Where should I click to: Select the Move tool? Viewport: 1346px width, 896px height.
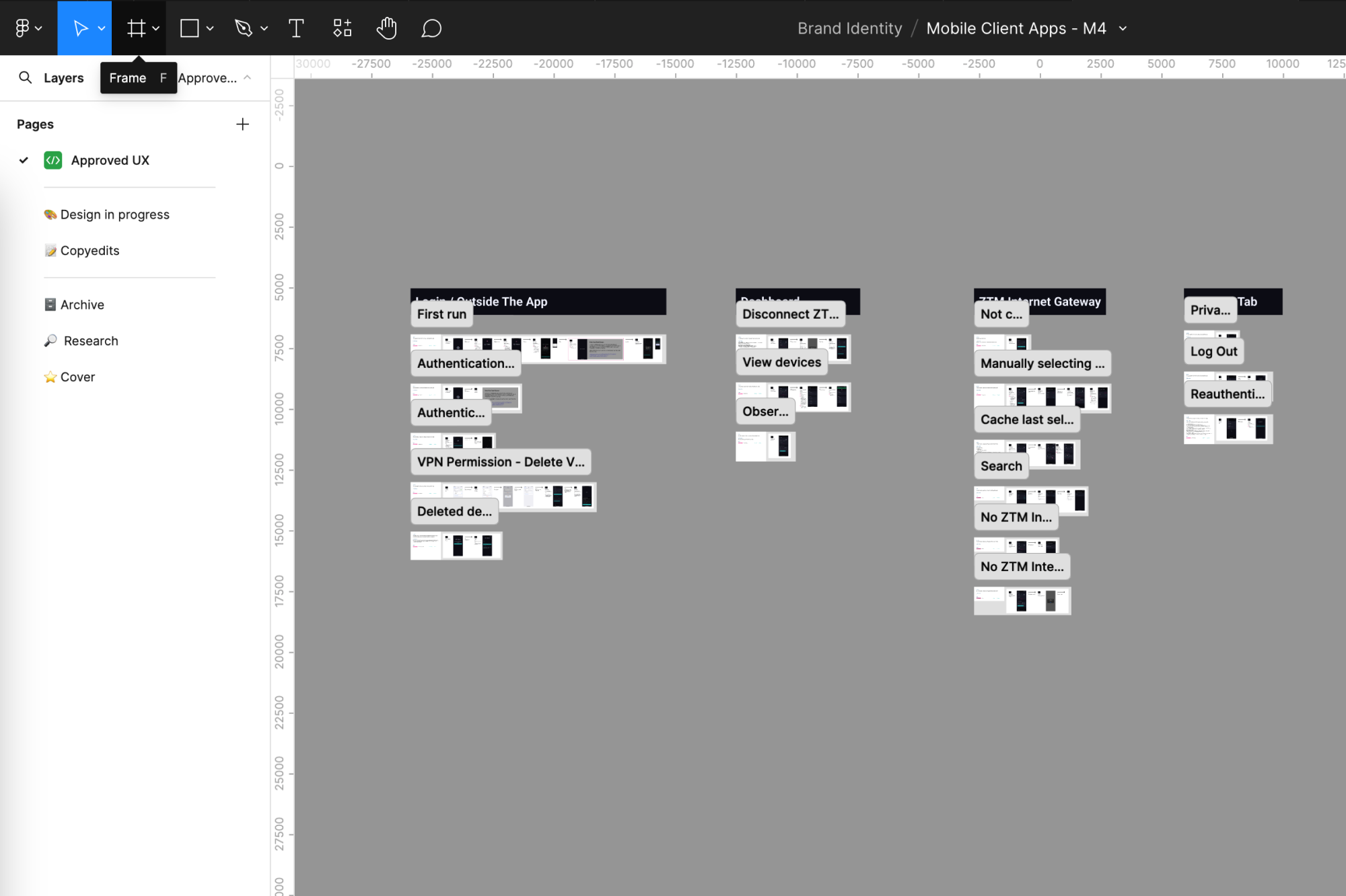79,28
